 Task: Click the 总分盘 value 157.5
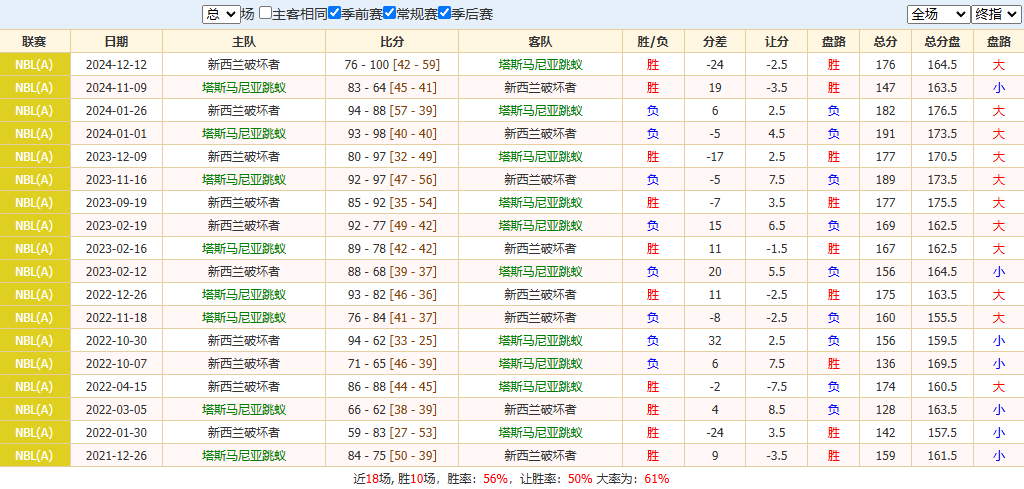tap(942, 433)
